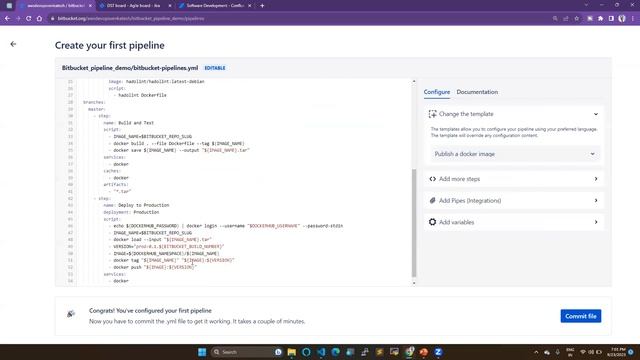Open Zoom from the taskbar
Screen dimensions: 640x360
pos(438,352)
